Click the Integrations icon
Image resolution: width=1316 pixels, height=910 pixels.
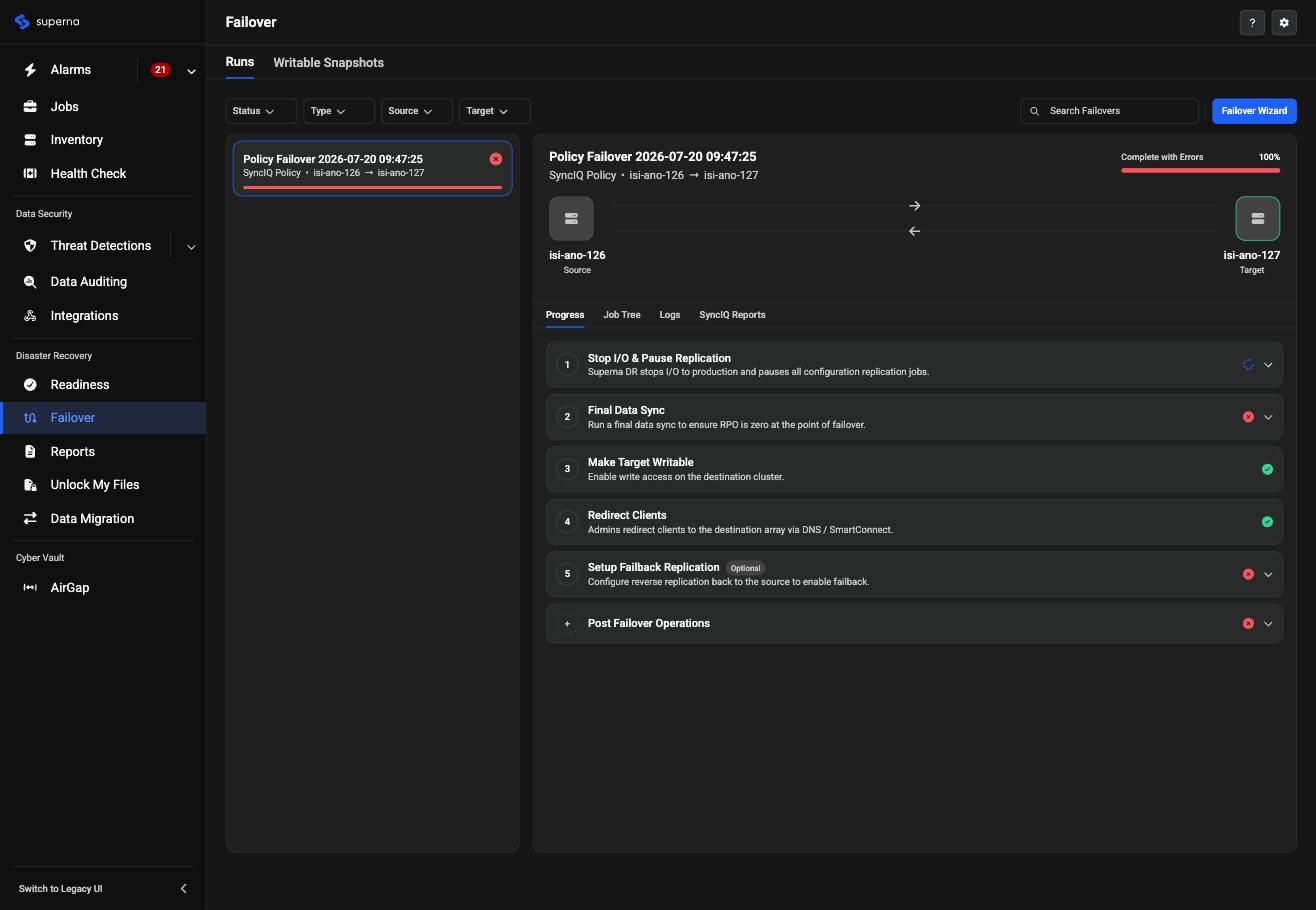[30, 316]
